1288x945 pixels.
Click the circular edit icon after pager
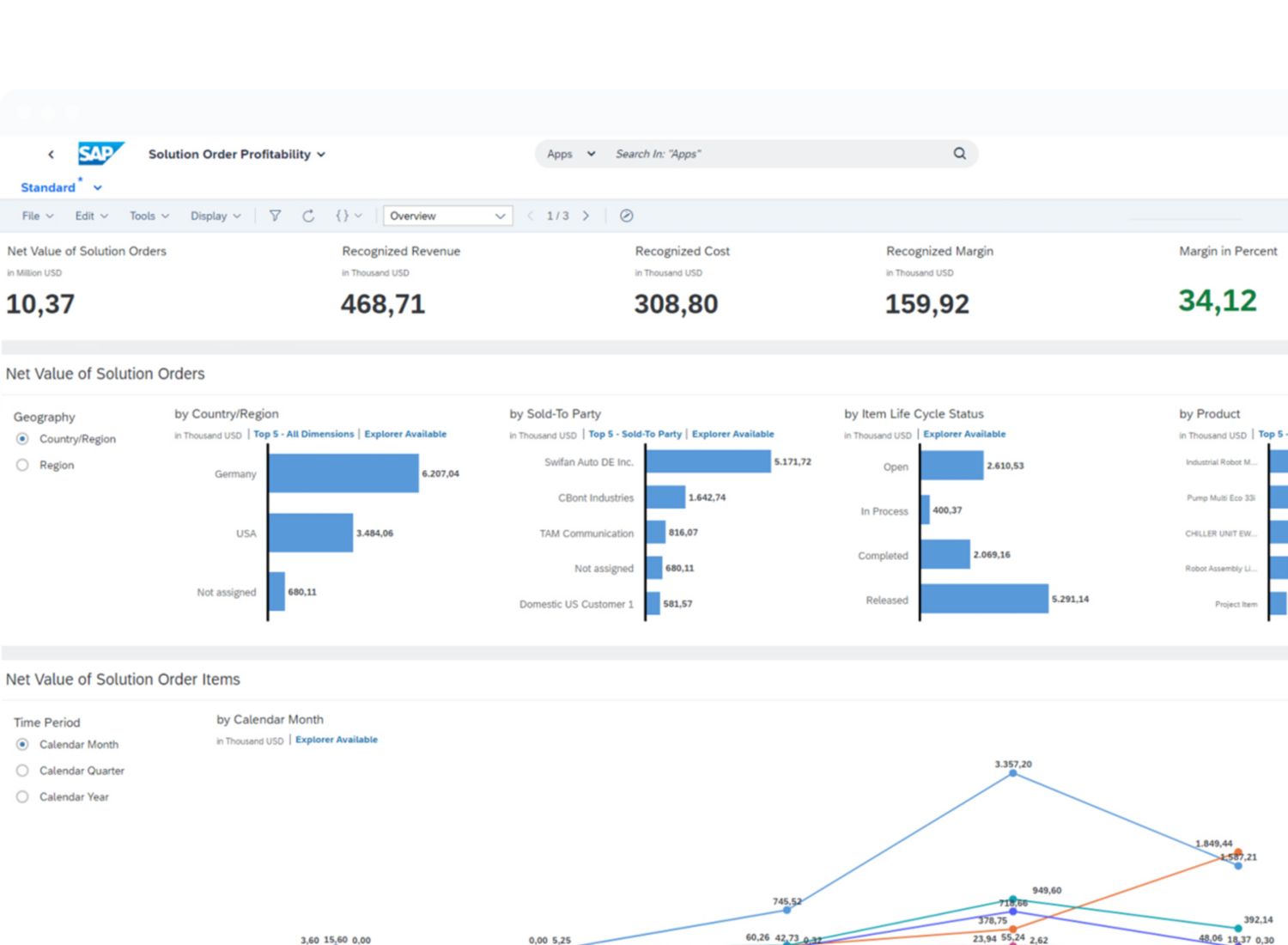click(x=627, y=216)
